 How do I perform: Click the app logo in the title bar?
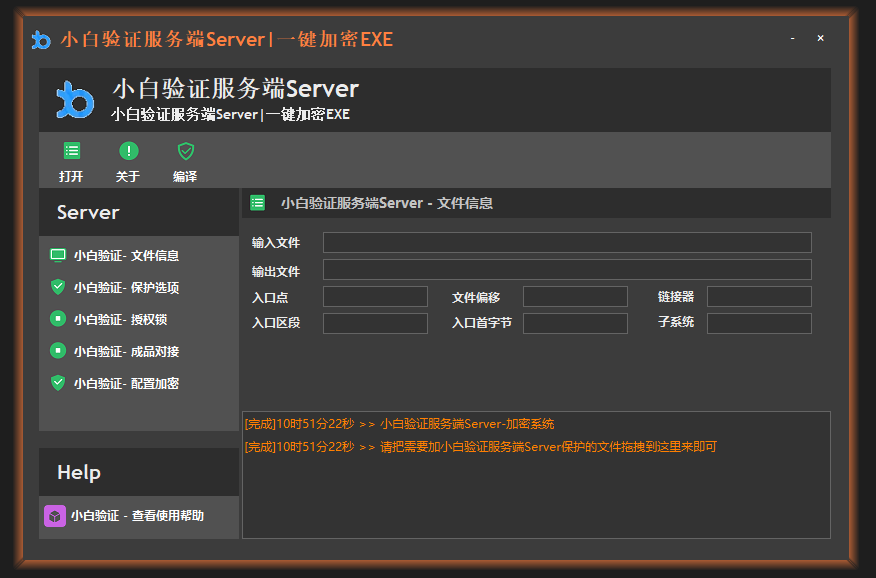point(40,38)
